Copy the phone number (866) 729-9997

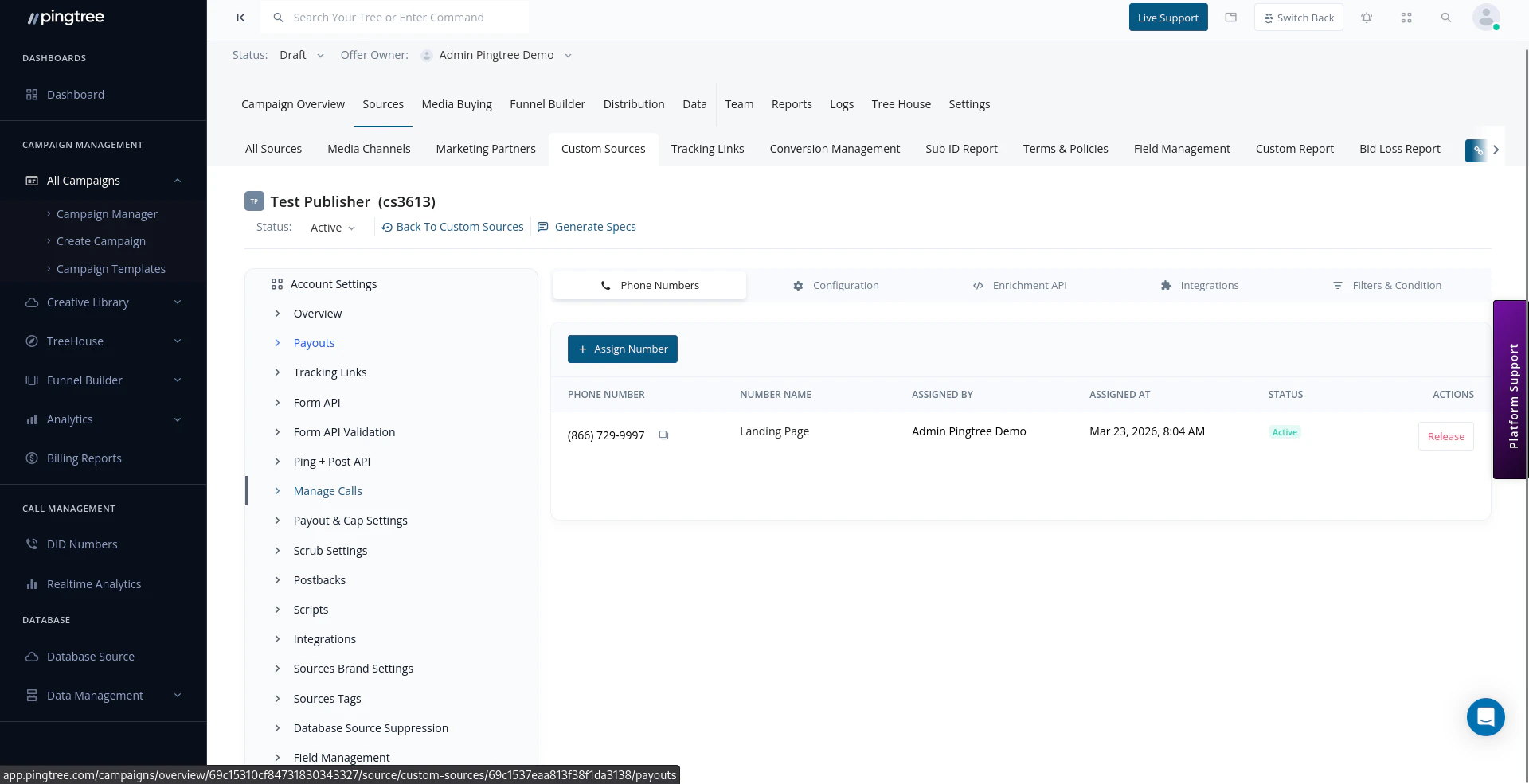click(x=663, y=435)
